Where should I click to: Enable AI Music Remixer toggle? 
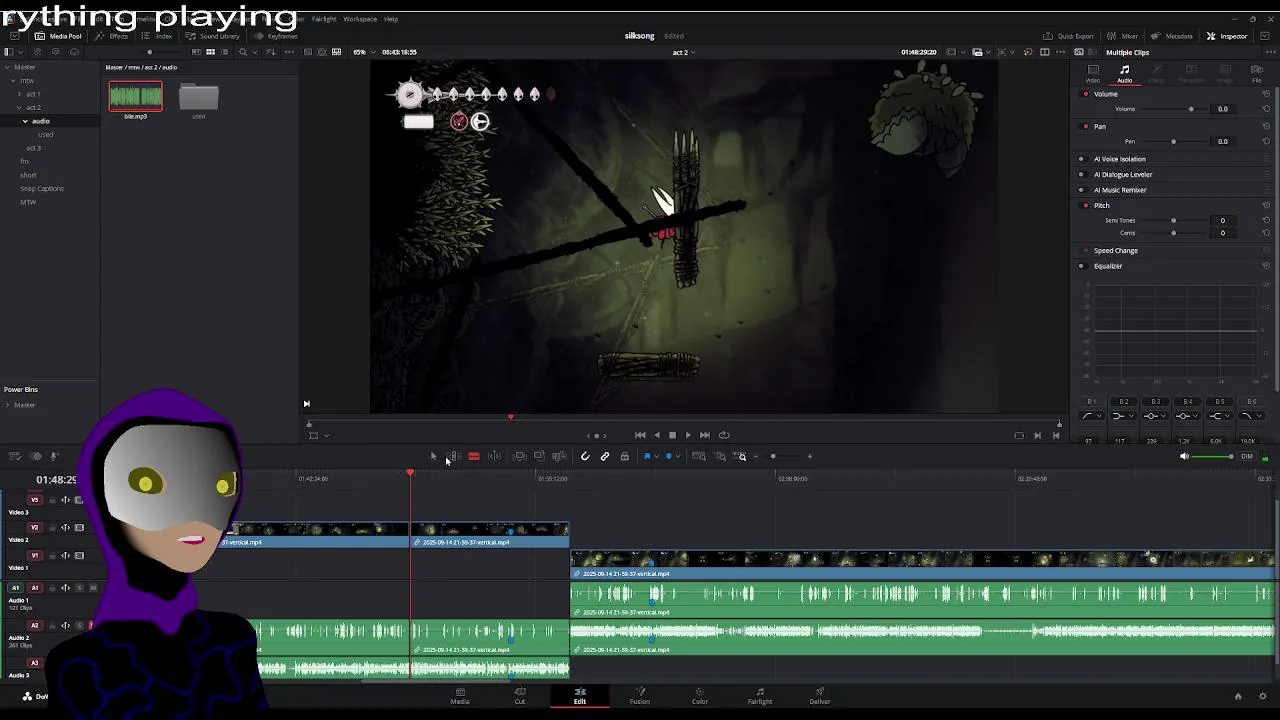(1081, 190)
